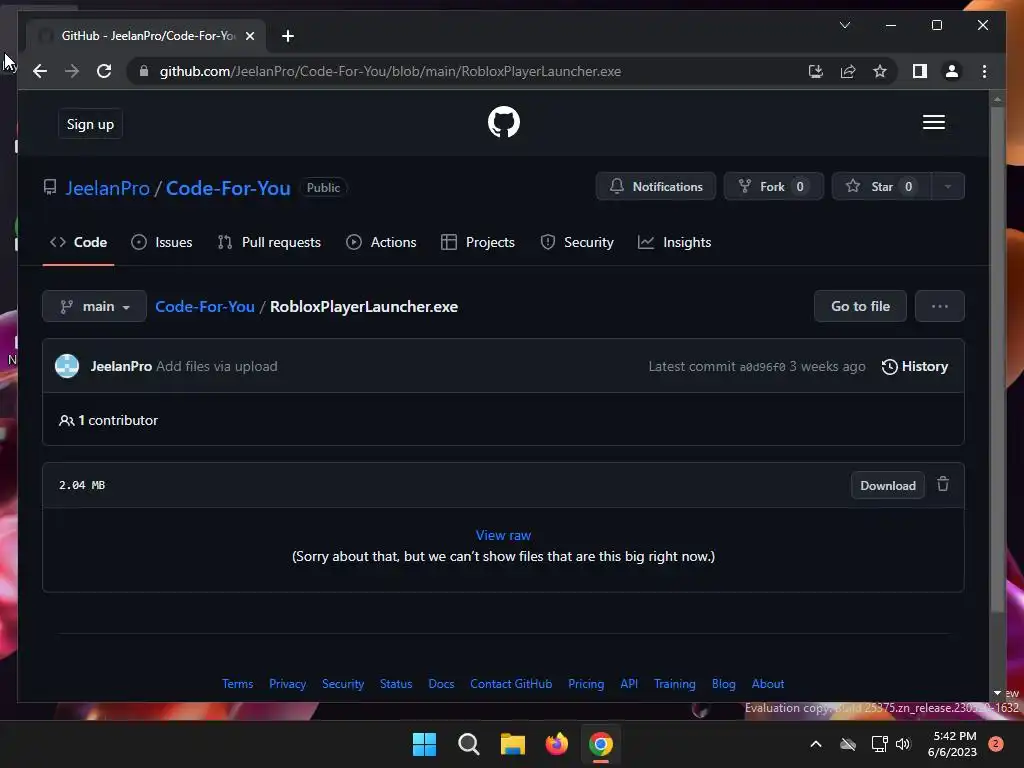The image size is (1024, 768).
Task: Click the Go to file button
Action: pyautogui.click(x=860, y=306)
